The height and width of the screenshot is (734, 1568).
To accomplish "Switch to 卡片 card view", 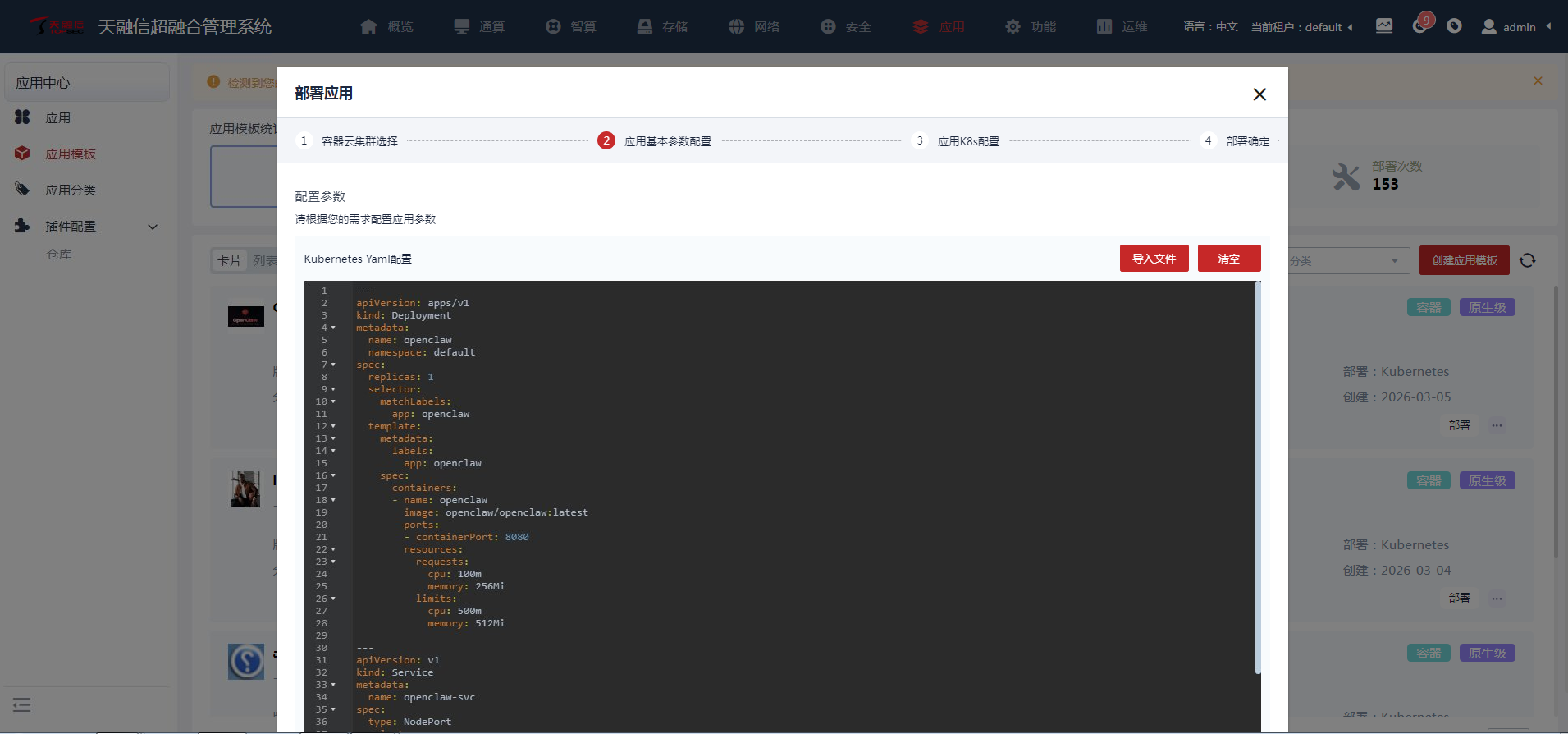I will (229, 260).
